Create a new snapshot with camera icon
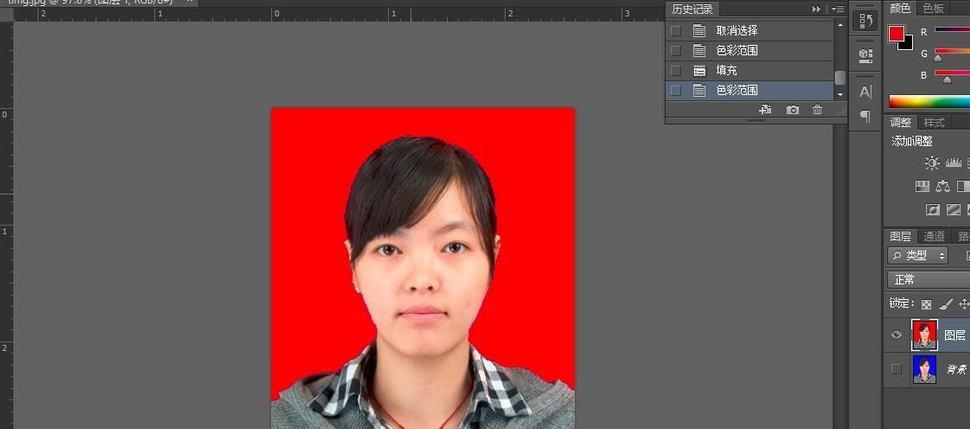Viewport: 970px width, 429px height. click(x=792, y=110)
